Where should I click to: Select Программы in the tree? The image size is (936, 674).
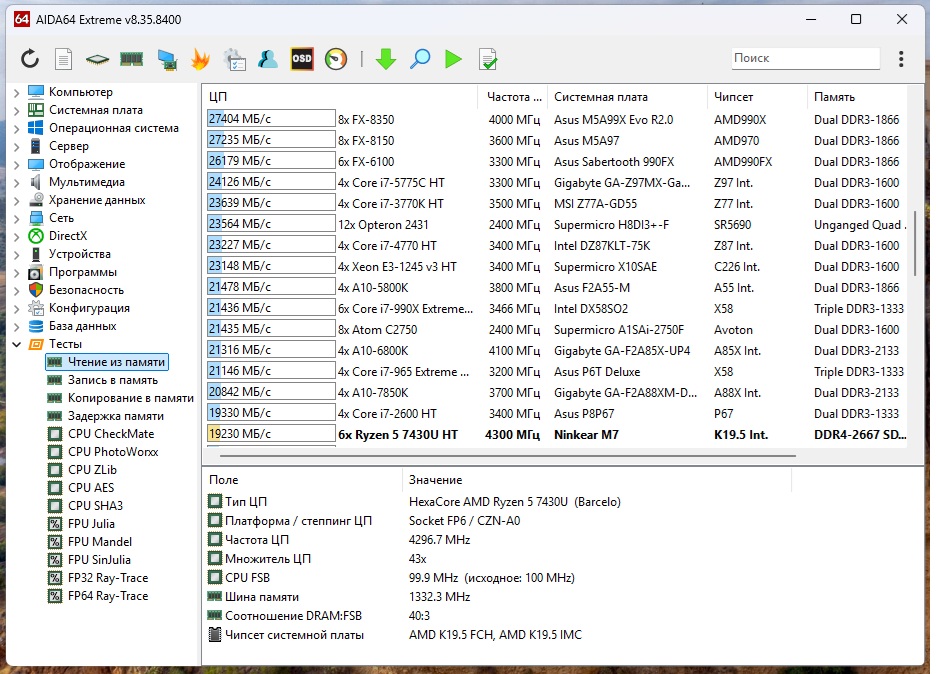click(83, 272)
